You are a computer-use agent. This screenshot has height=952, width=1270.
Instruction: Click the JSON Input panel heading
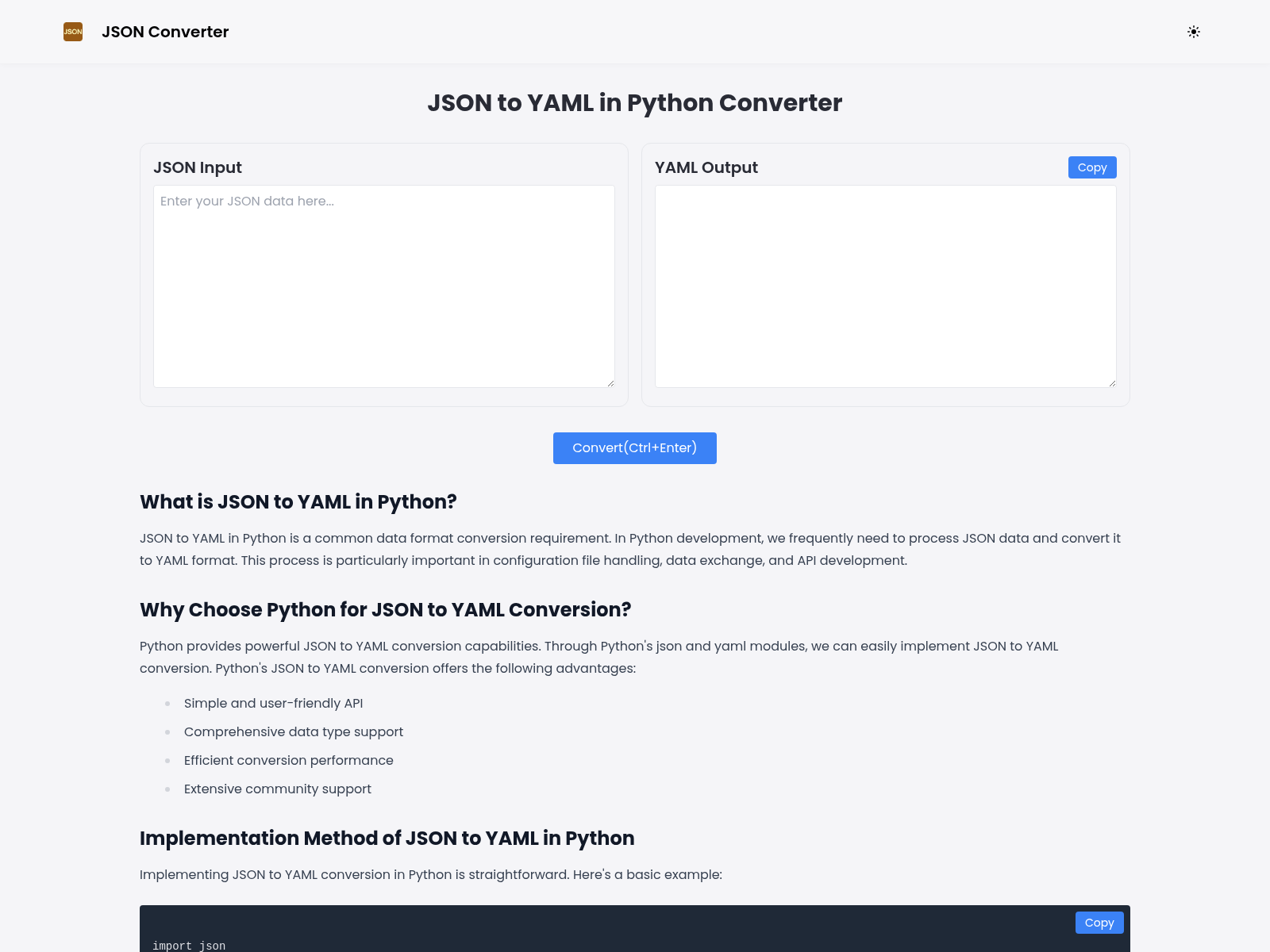(x=198, y=167)
